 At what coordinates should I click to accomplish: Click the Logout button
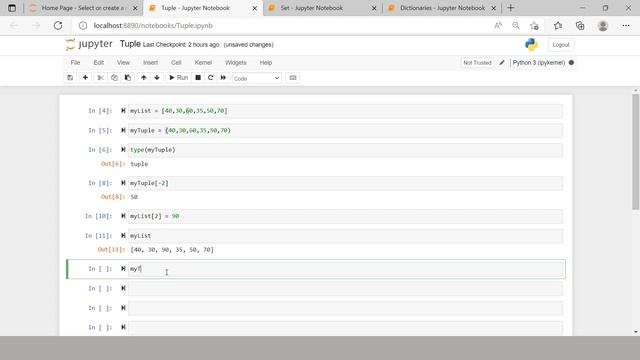coord(560,45)
